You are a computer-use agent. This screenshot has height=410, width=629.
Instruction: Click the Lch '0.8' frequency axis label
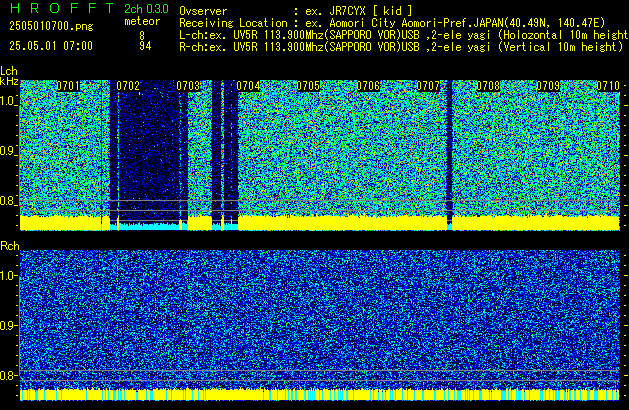[x=8, y=201]
